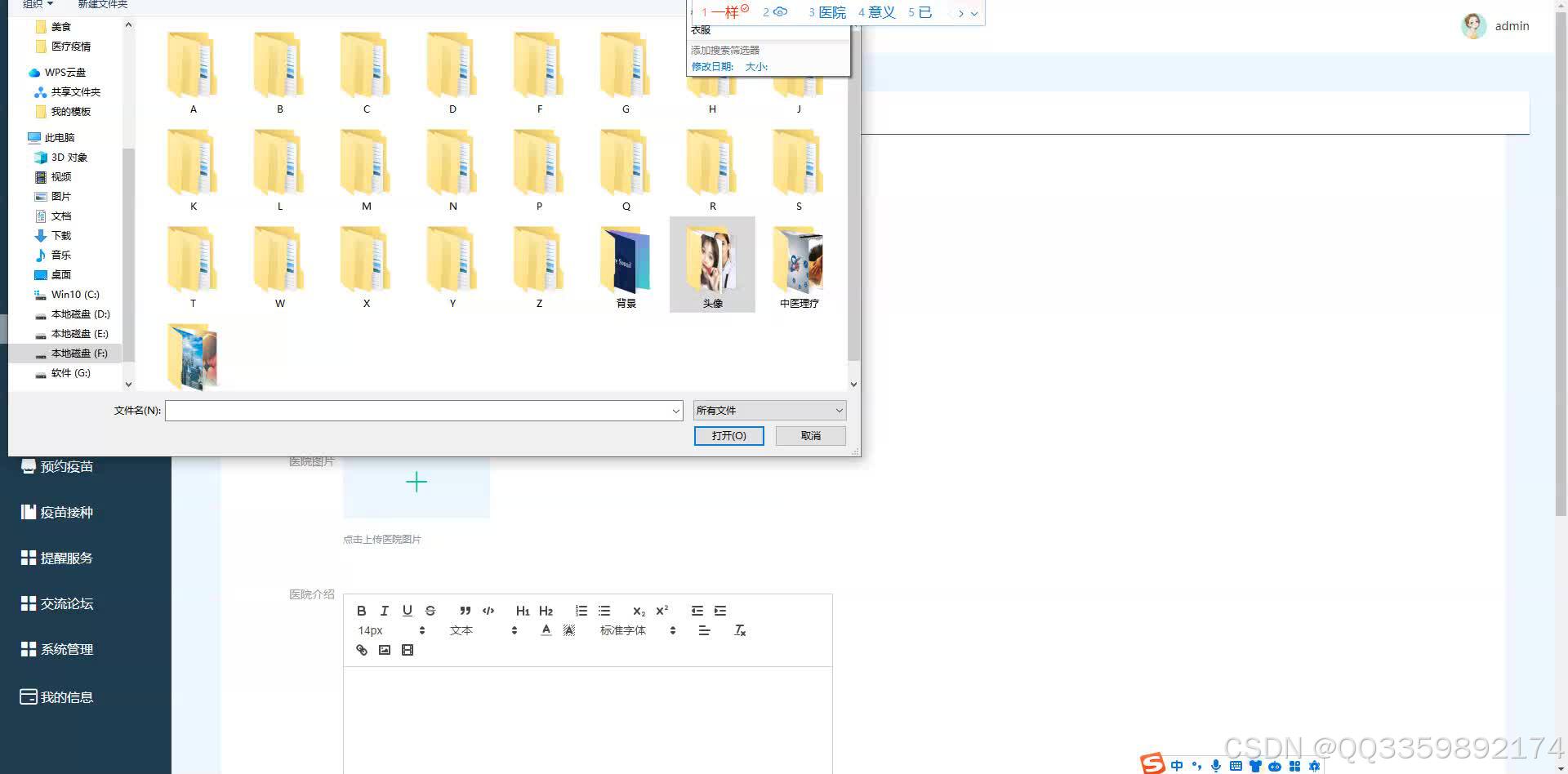The image size is (1568, 774).
Task: Insert an image into the editor
Action: (385, 650)
